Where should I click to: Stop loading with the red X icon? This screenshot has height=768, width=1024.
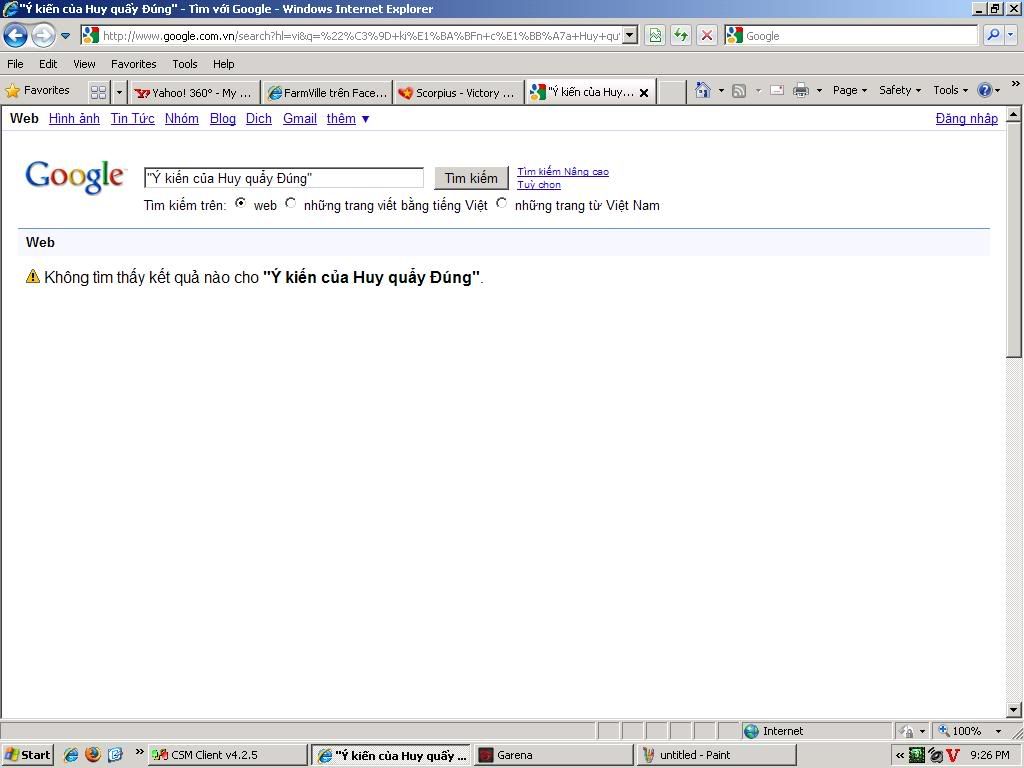[707, 35]
